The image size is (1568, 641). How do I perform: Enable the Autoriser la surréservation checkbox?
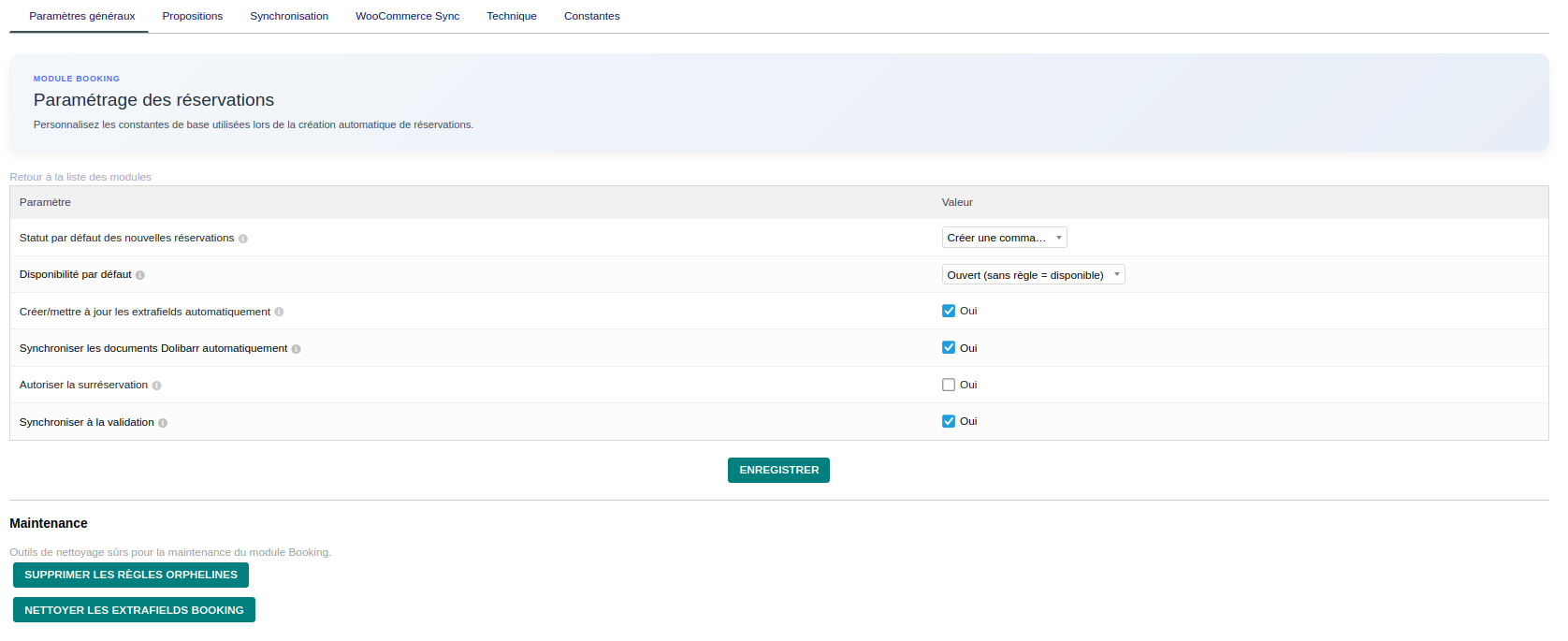point(949,385)
